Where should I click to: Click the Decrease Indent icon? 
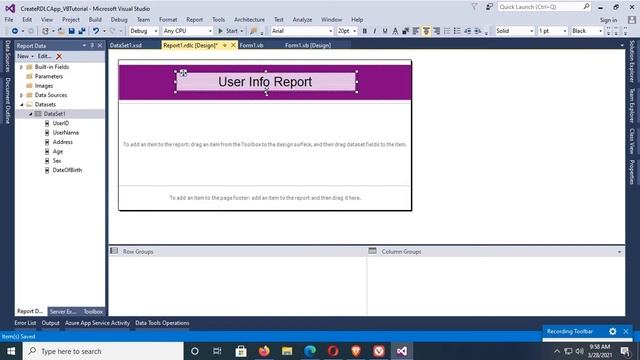click(467, 31)
